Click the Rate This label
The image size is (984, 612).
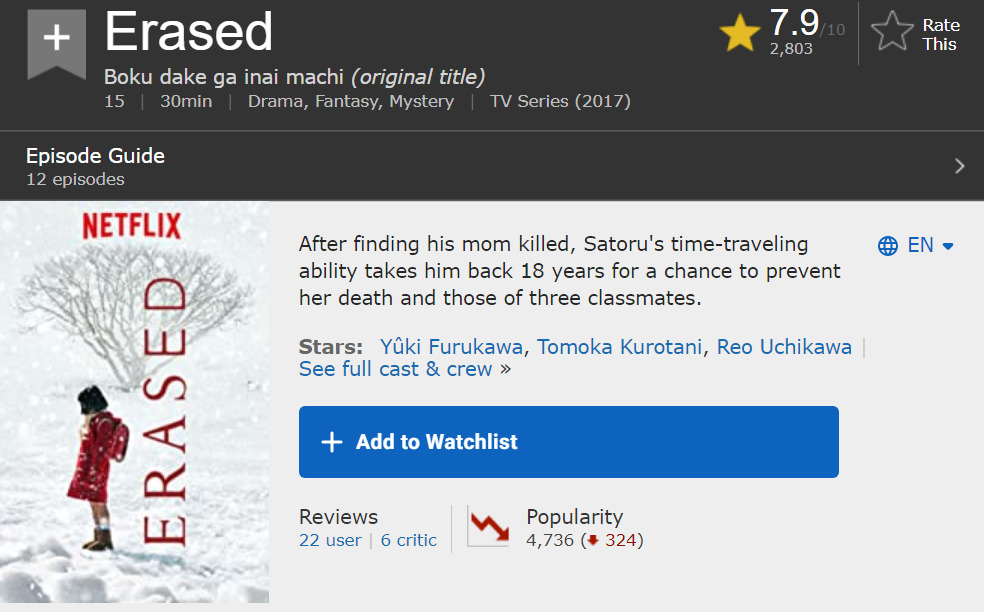pyautogui.click(x=940, y=35)
